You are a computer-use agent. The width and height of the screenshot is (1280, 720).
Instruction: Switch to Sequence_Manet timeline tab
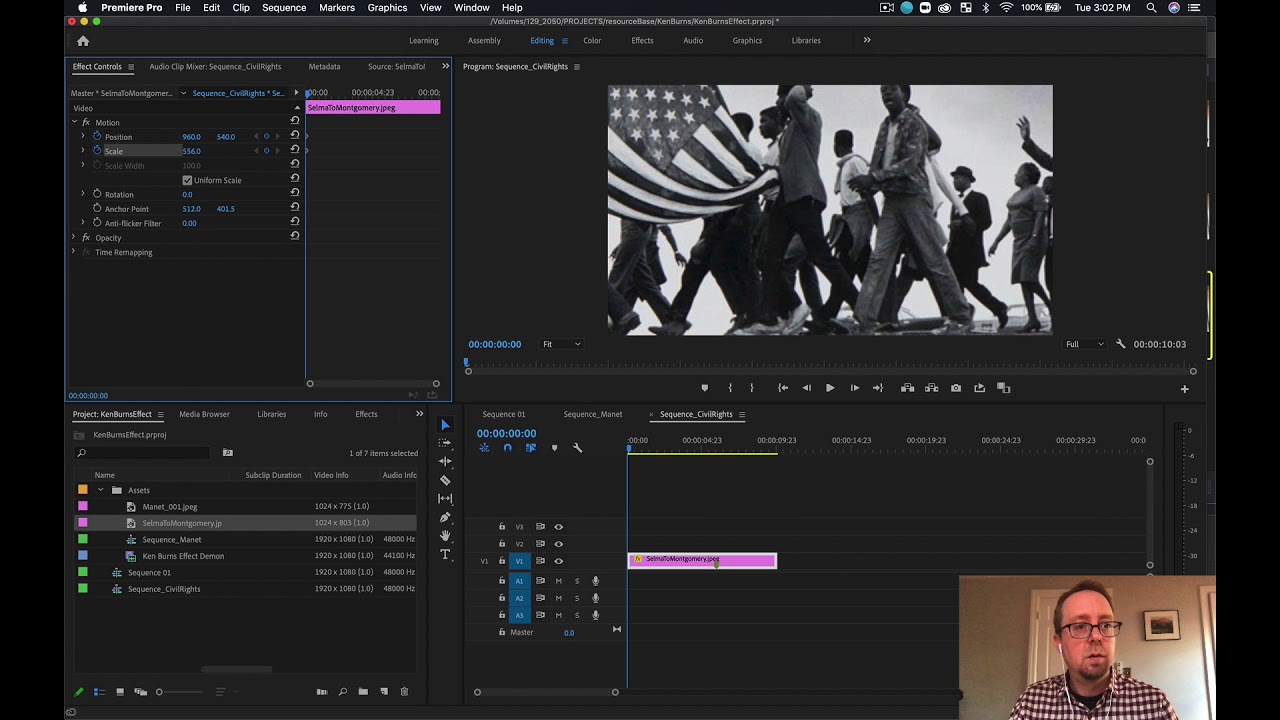[x=593, y=414]
